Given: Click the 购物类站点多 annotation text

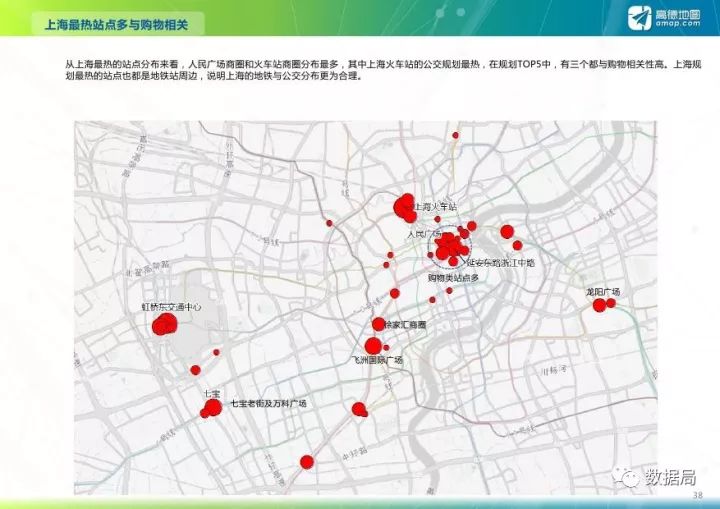Looking at the screenshot, I should pyautogui.click(x=453, y=277).
